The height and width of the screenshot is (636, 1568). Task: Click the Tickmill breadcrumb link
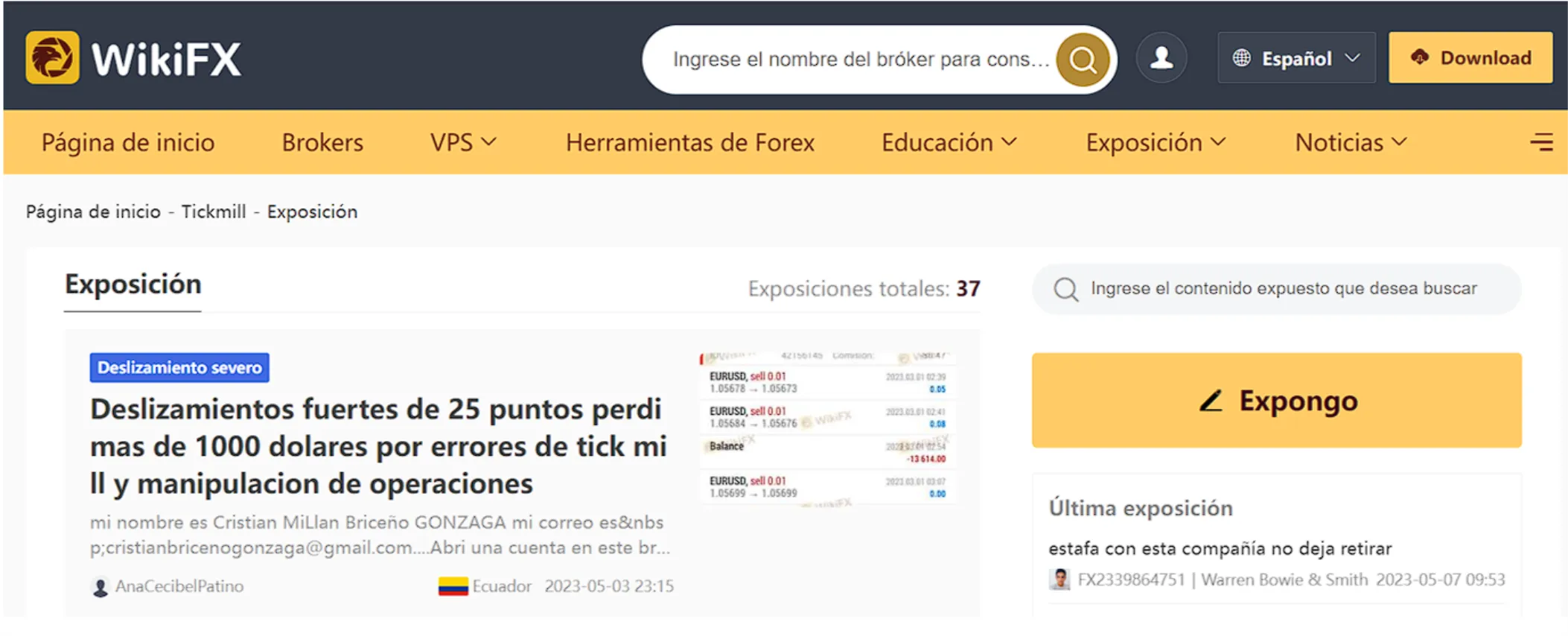(214, 212)
